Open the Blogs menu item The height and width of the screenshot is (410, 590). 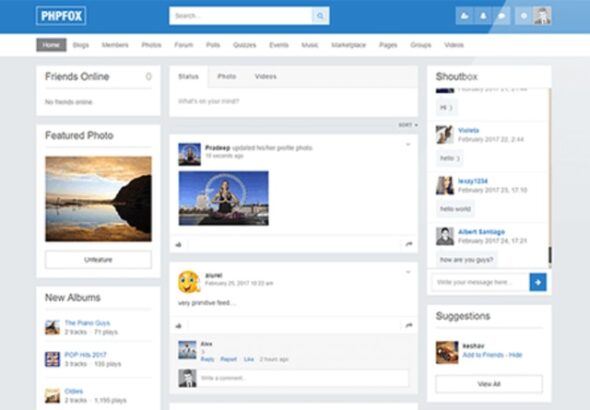81,45
